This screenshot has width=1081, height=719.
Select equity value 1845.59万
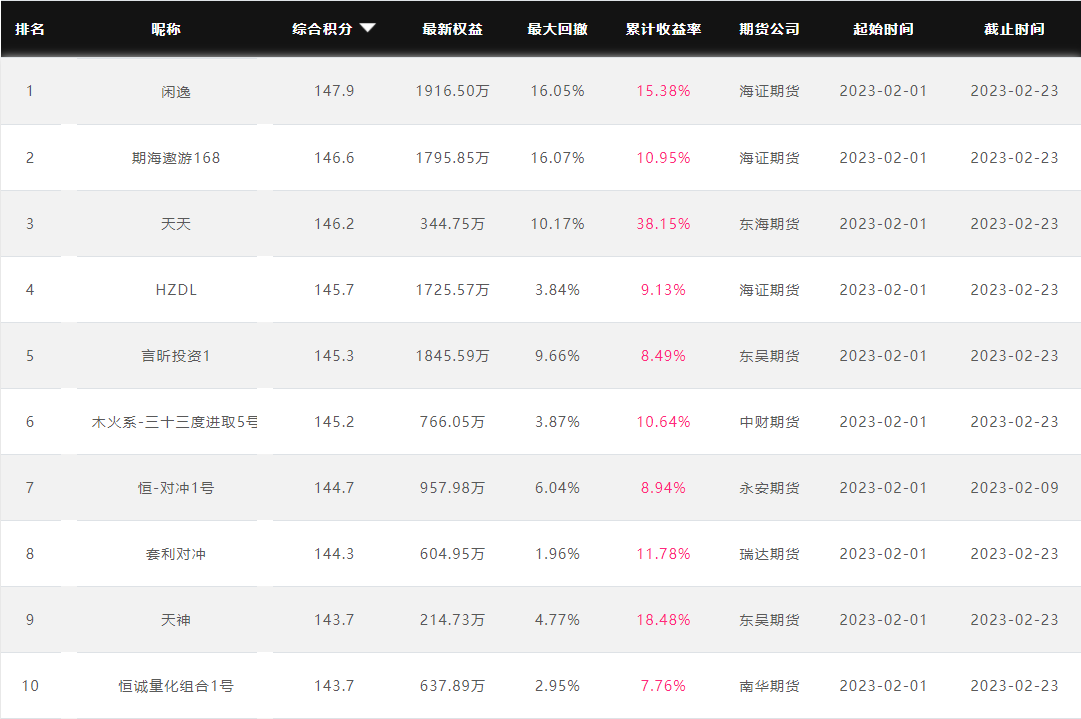coord(452,356)
